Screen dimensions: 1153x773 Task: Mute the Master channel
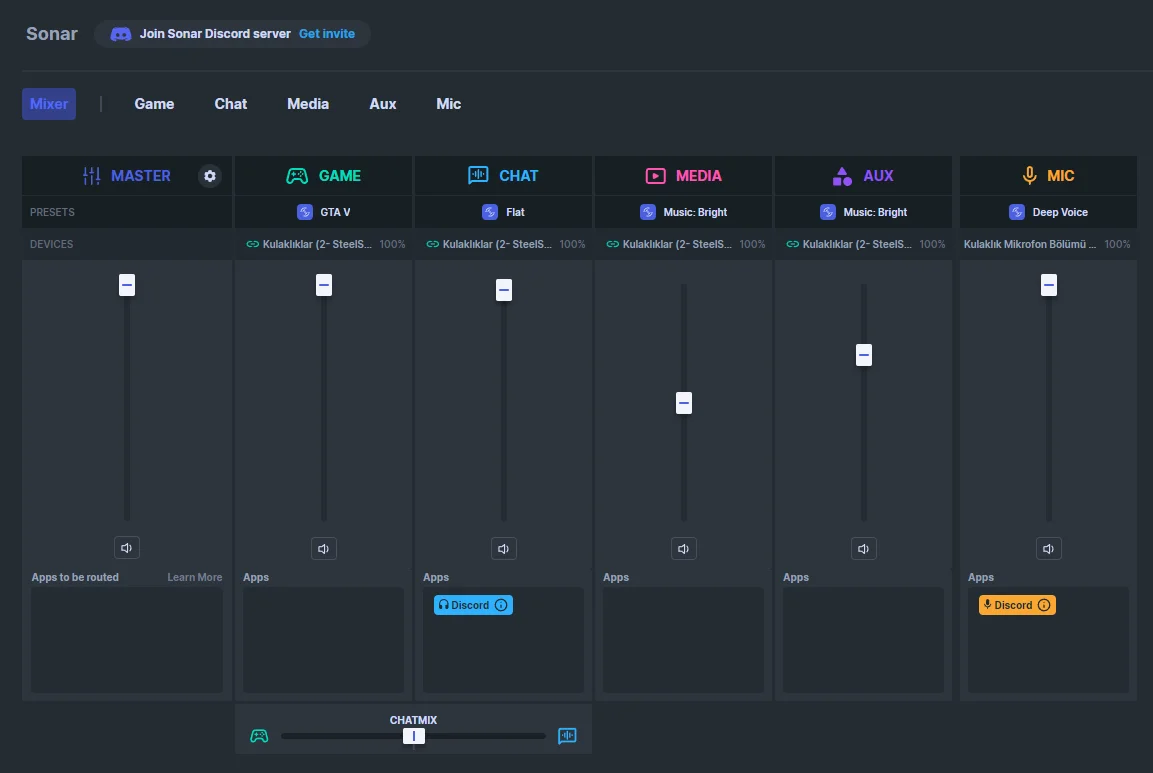click(126, 548)
